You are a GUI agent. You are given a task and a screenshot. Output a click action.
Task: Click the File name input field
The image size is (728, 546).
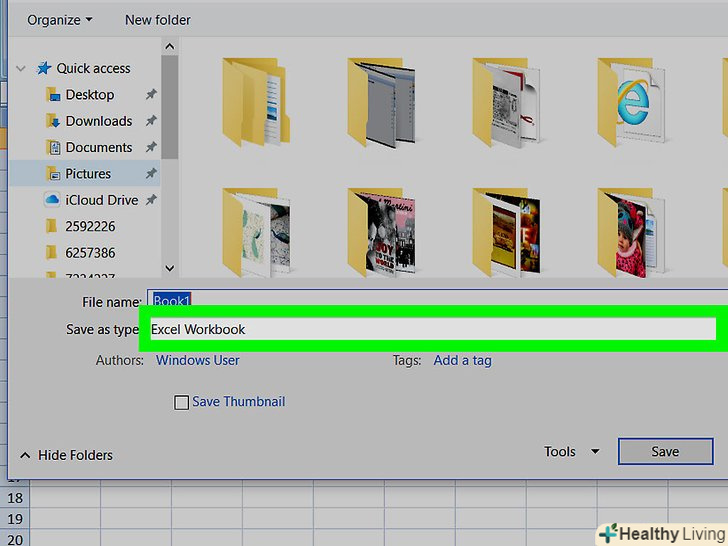[437, 299]
